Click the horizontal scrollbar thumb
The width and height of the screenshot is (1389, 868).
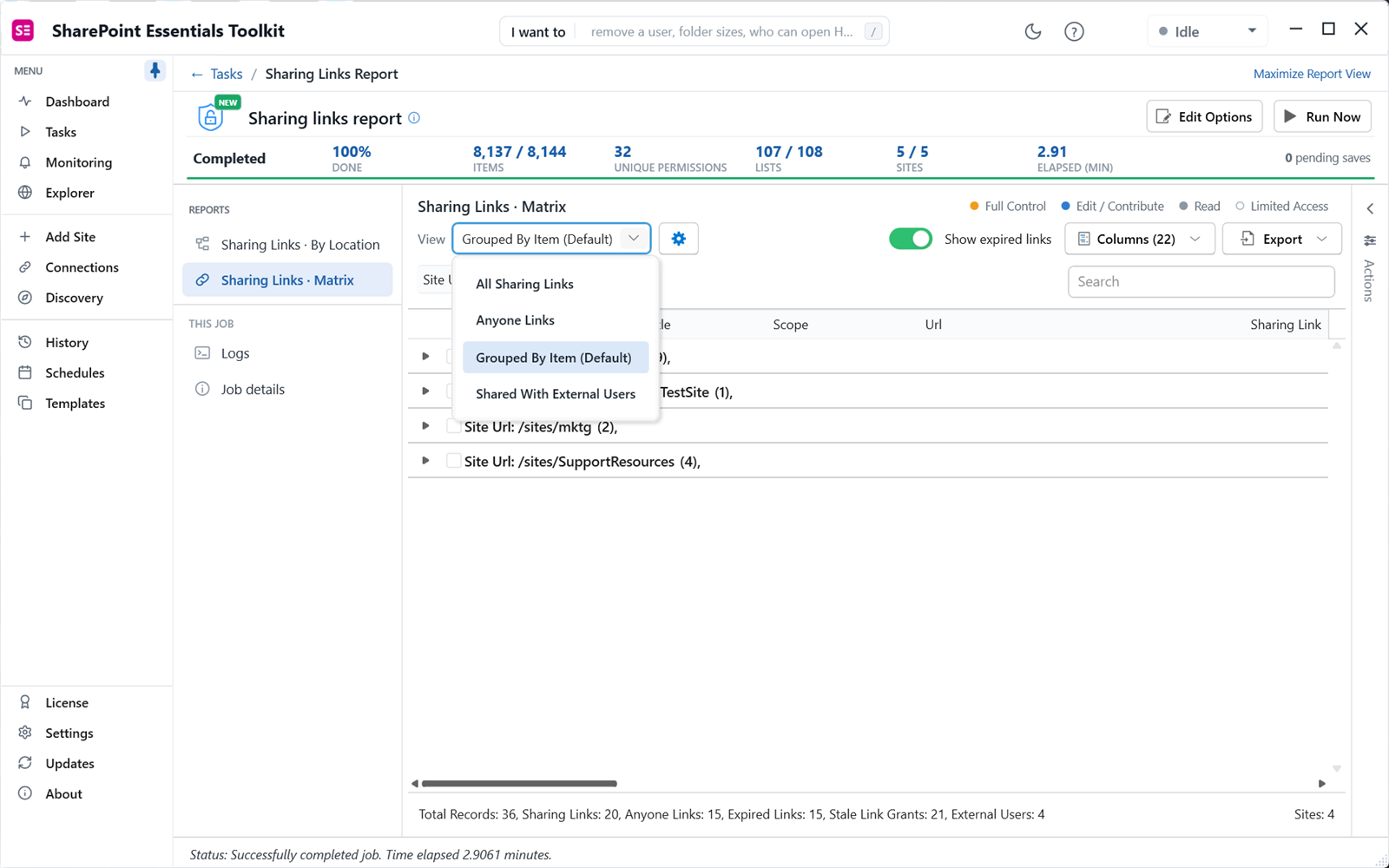(x=519, y=784)
